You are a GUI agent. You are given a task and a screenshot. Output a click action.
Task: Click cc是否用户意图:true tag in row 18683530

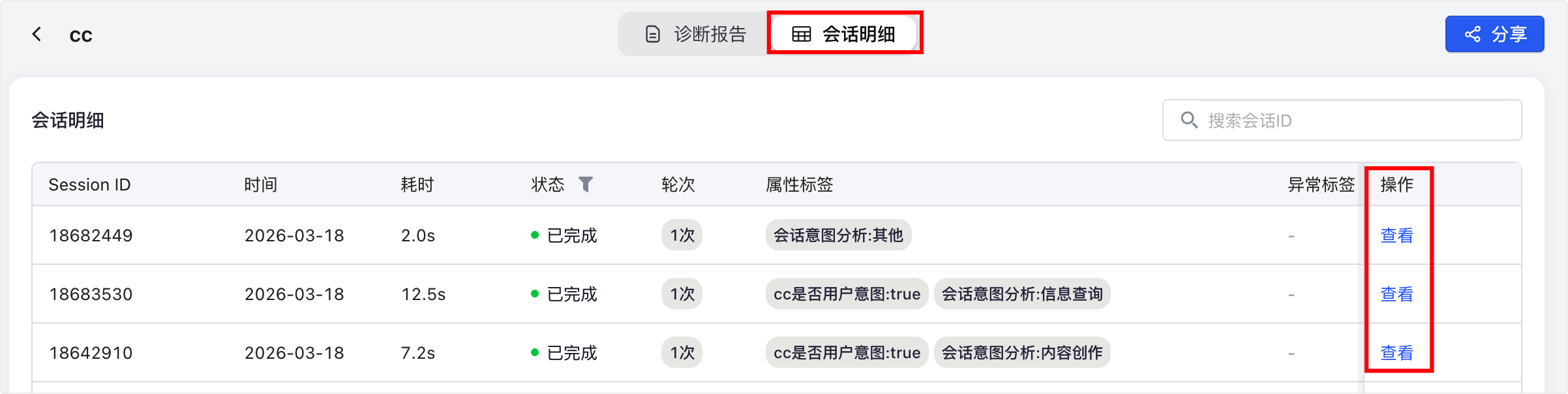(847, 294)
